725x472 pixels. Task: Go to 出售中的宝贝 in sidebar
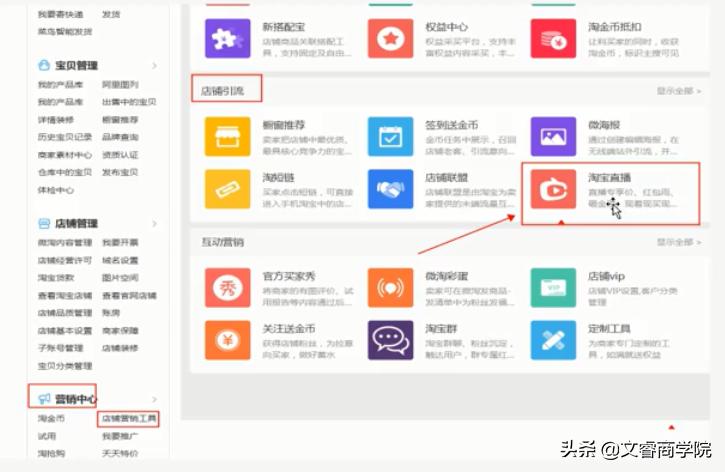(x=129, y=102)
